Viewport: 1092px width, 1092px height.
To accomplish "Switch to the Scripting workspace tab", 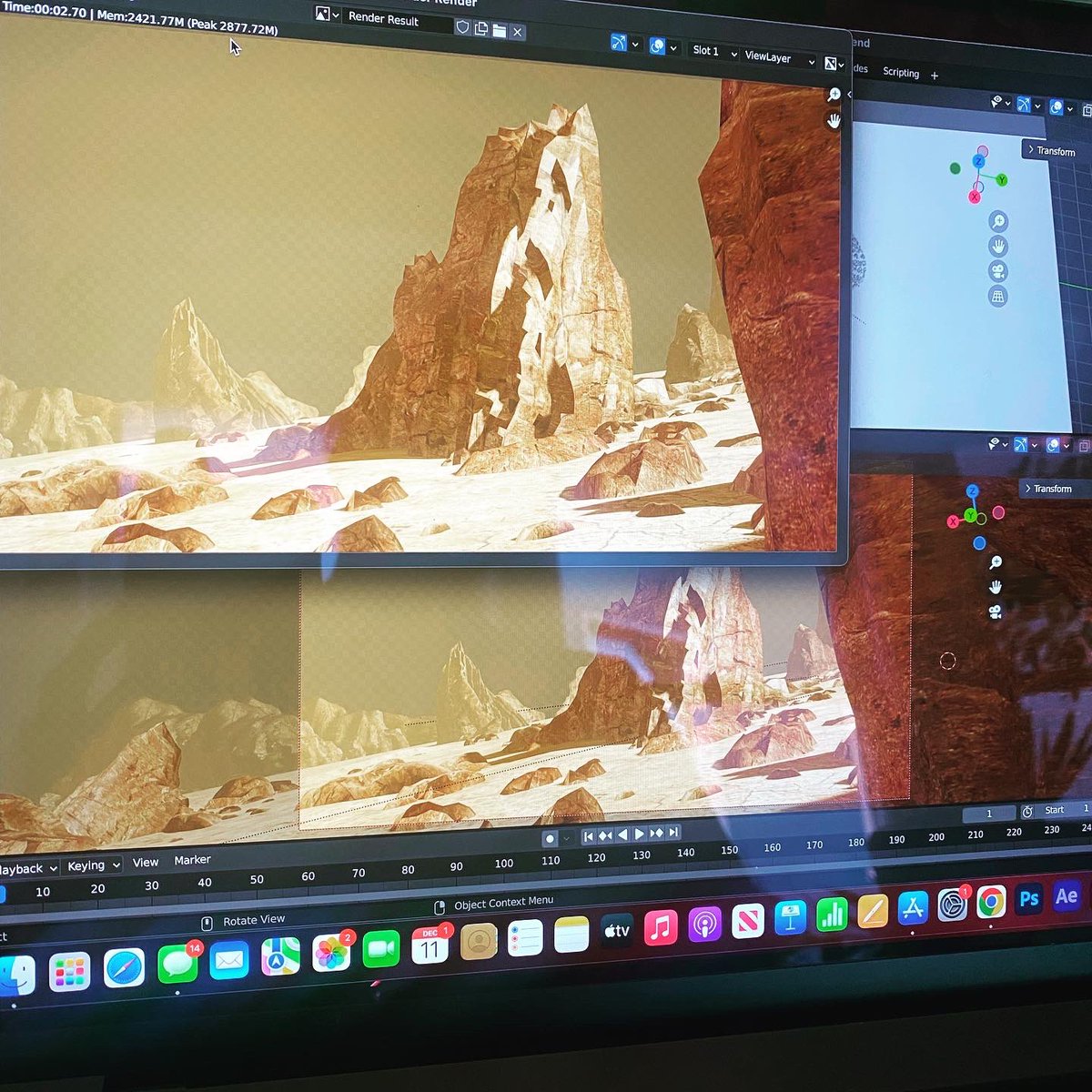I will click(901, 73).
